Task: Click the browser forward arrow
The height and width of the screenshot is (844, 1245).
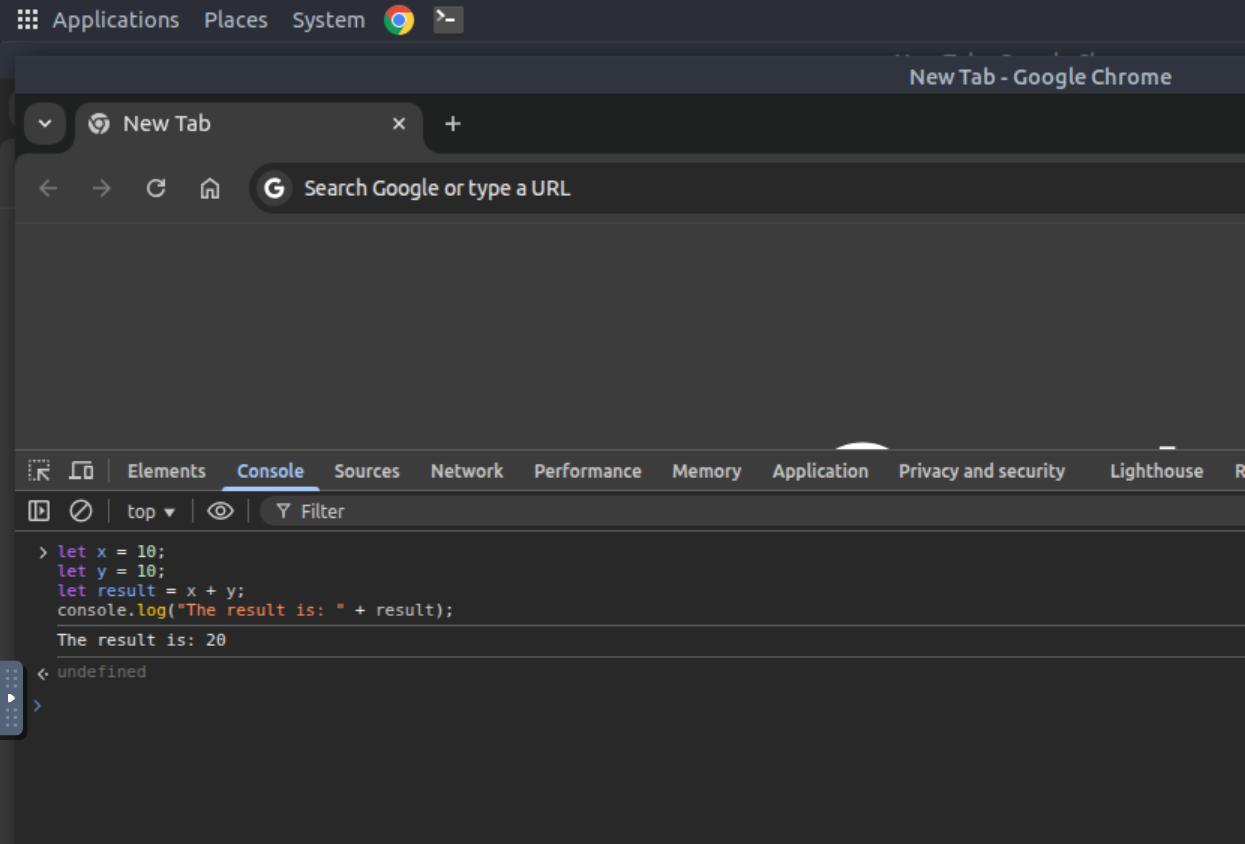Action: 102,188
